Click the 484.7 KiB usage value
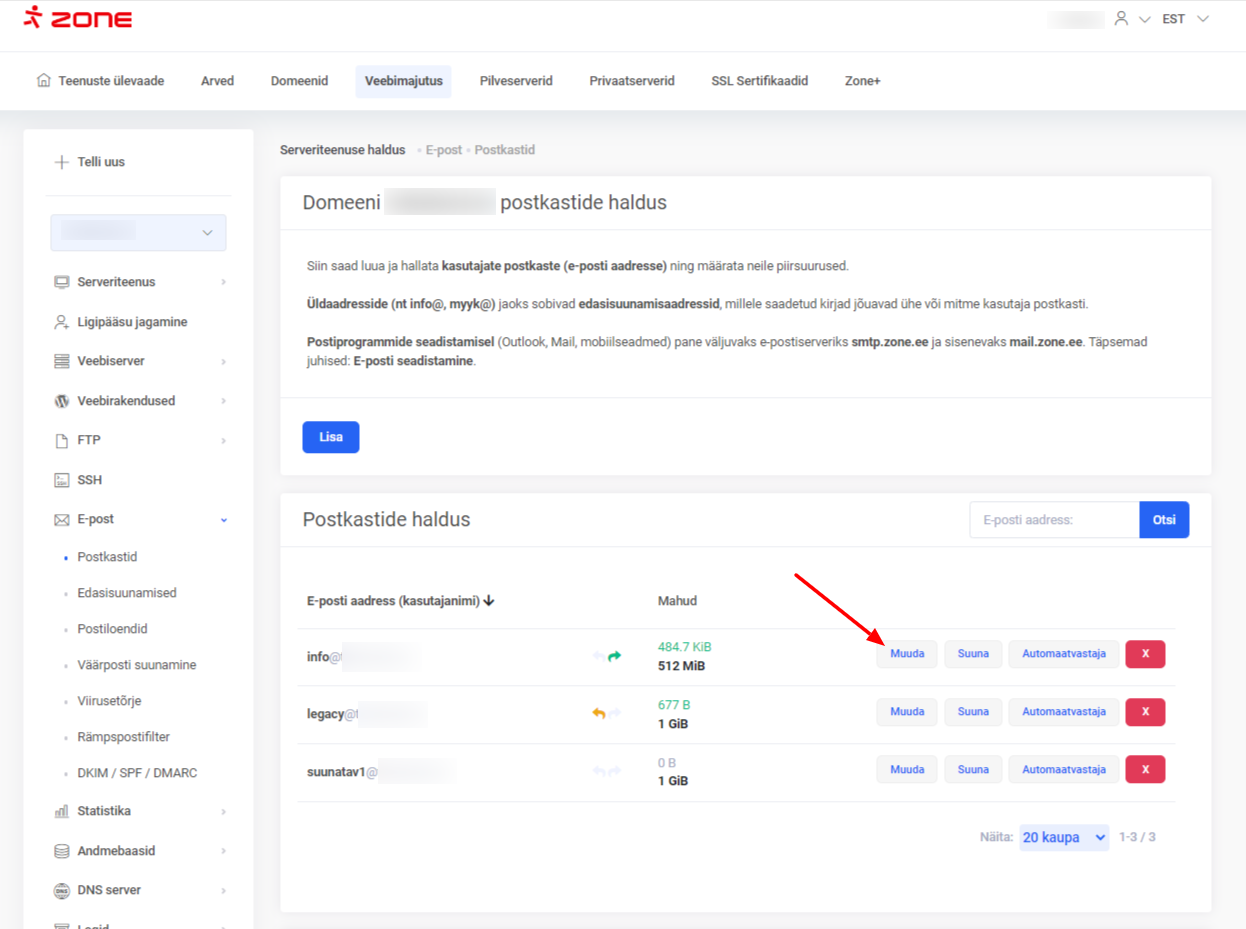Screen dimensions: 1246x929 [x=685, y=647]
